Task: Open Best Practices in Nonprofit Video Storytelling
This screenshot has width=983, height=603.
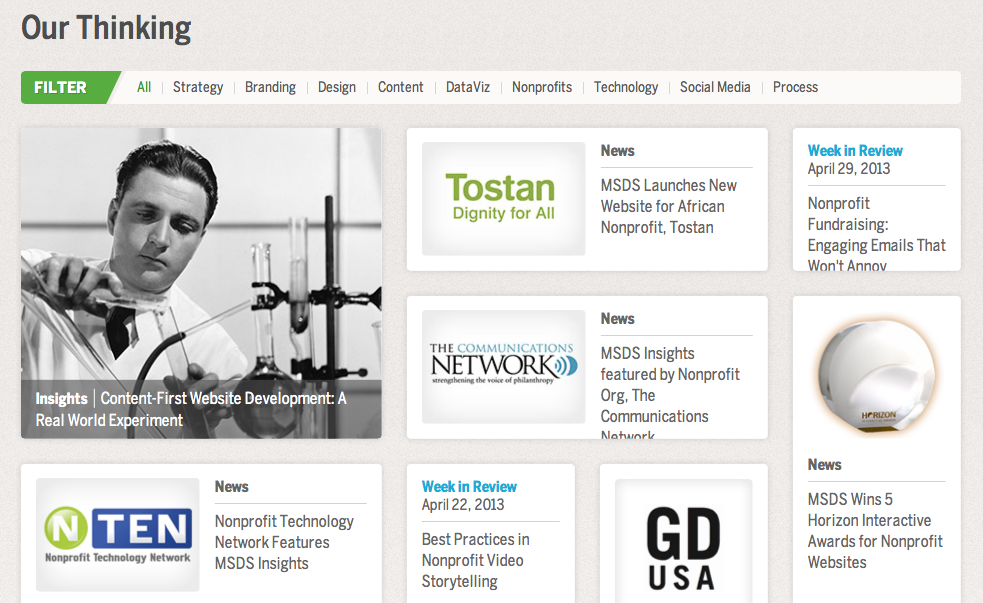Action: tap(475, 560)
